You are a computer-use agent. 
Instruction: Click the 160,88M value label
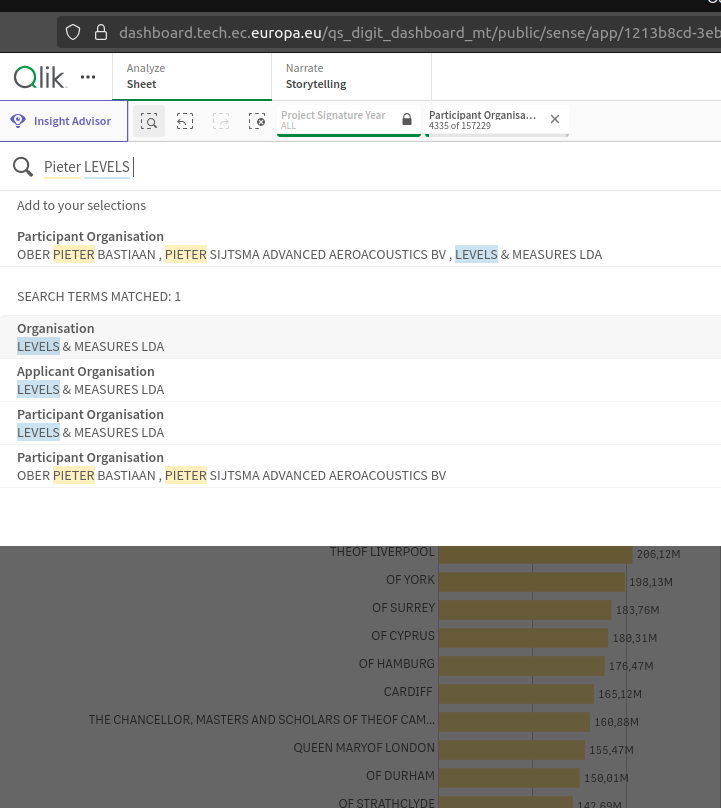(616, 722)
